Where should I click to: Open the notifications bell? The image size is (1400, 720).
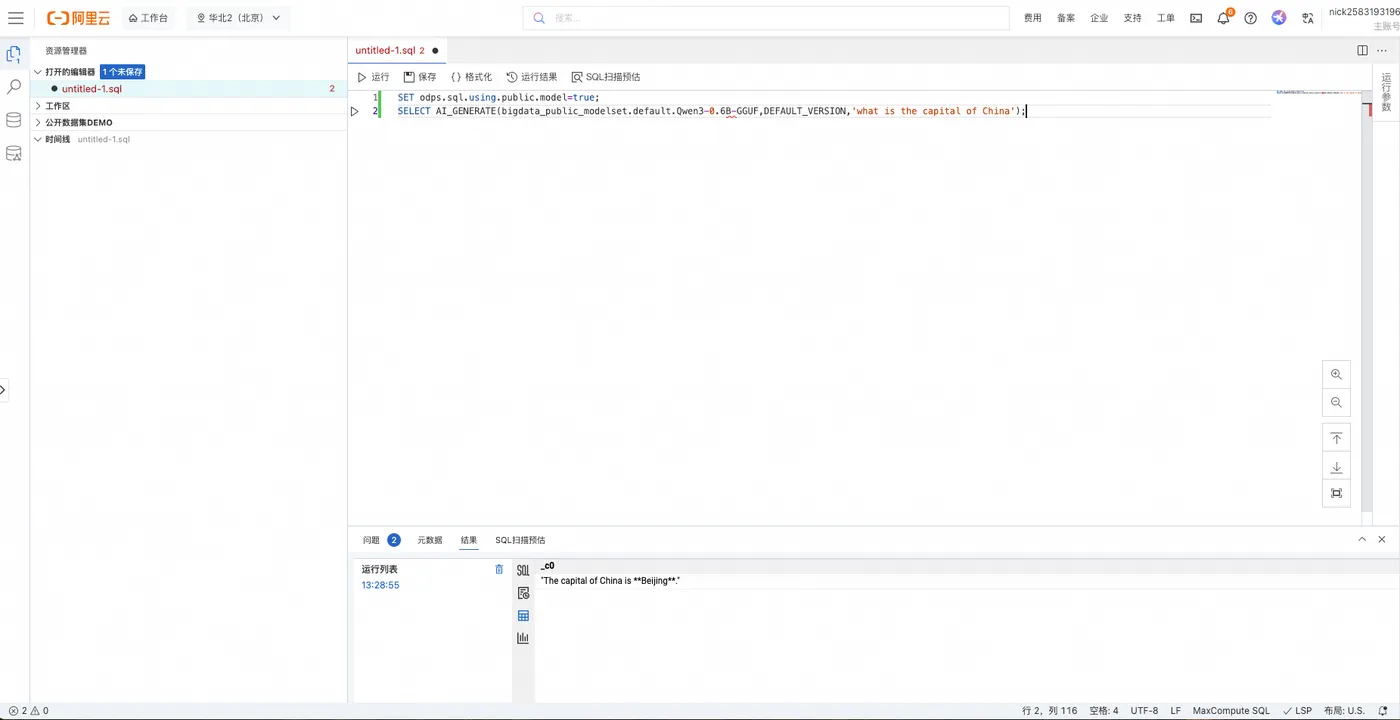point(1223,18)
